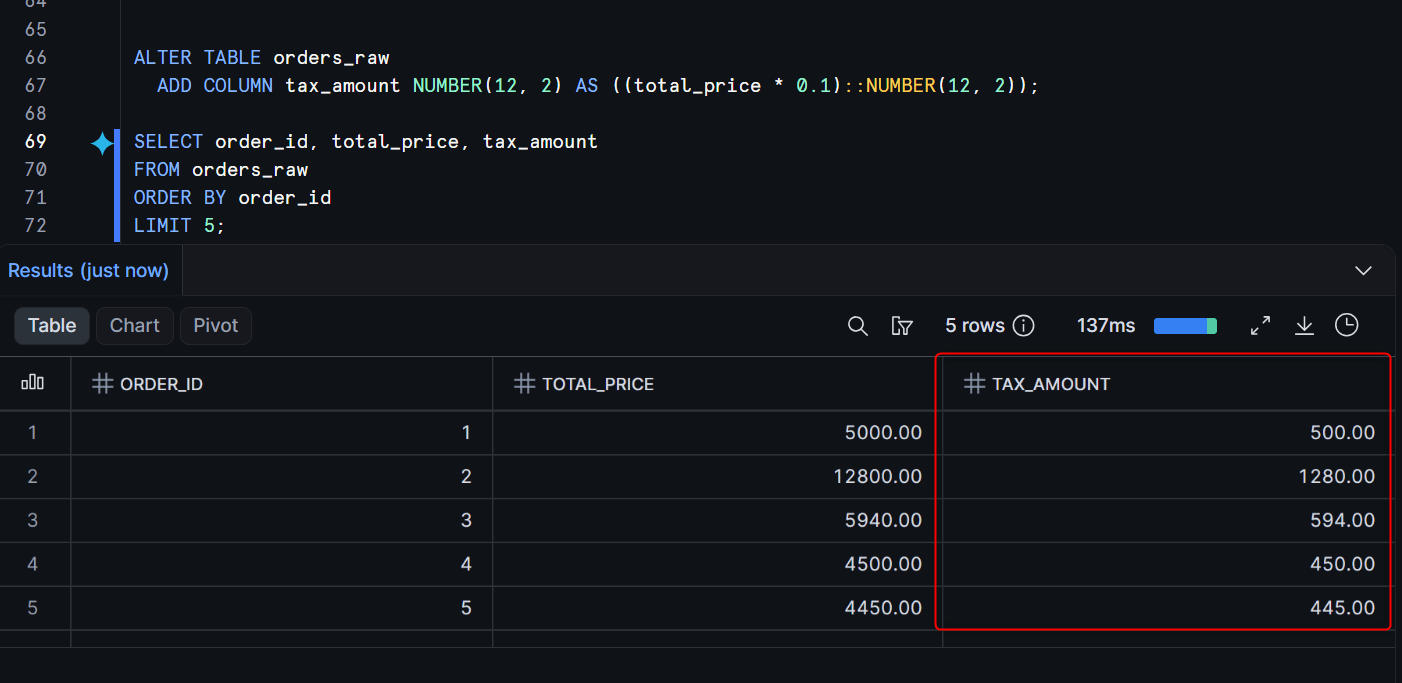This screenshot has width=1402, height=683.
Task: Switch to the Chart view tab
Action: [134, 326]
